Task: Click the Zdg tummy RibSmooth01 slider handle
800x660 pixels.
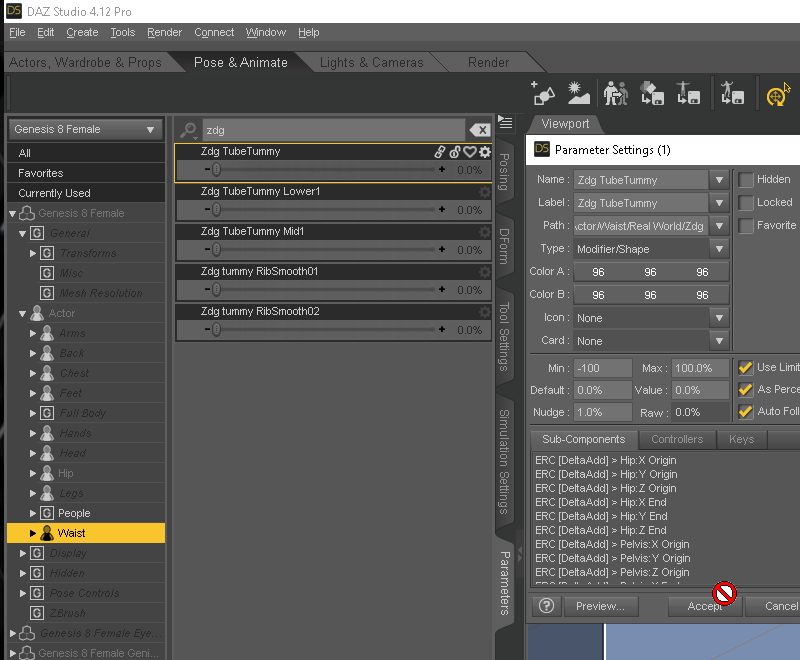Action: coord(216,289)
